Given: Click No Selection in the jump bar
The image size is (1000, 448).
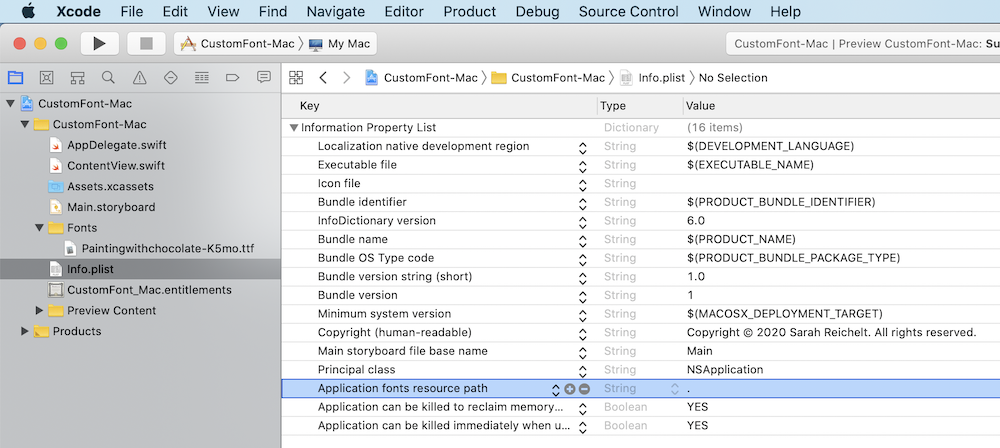Looking at the screenshot, I should [x=733, y=78].
